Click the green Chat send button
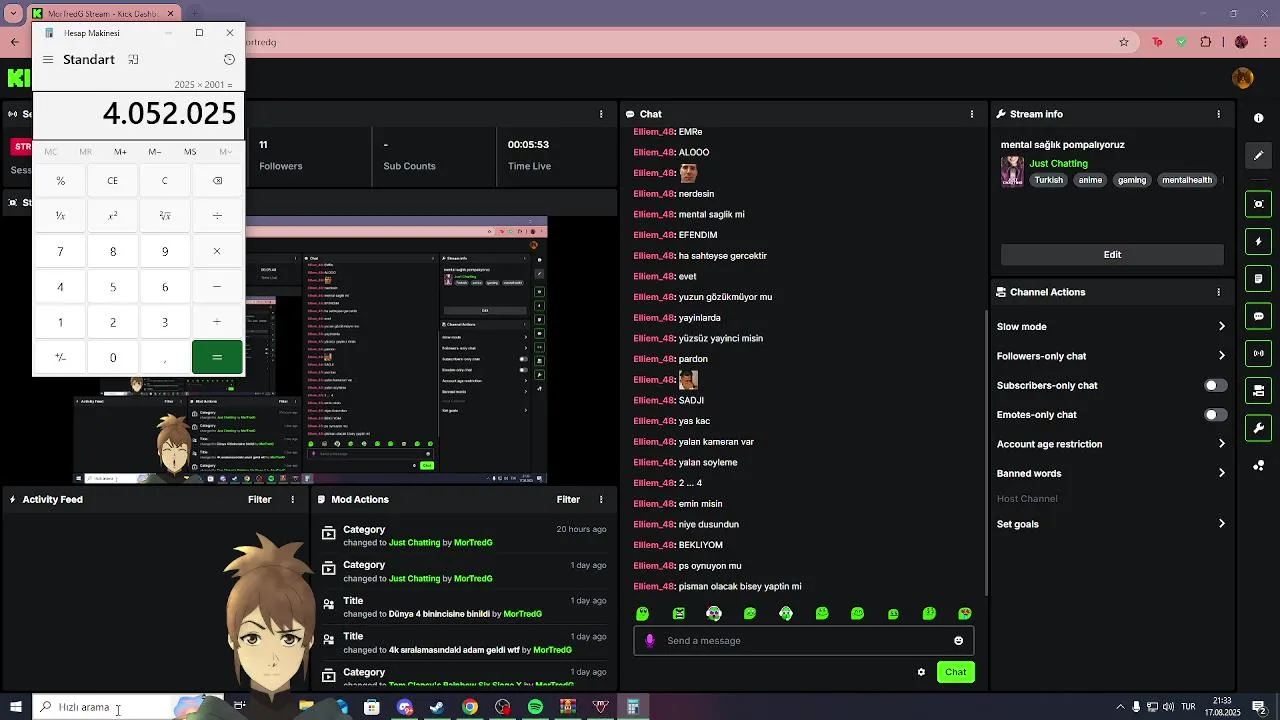The height and width of the screenshot is (720, 1280). click(955, 672)
